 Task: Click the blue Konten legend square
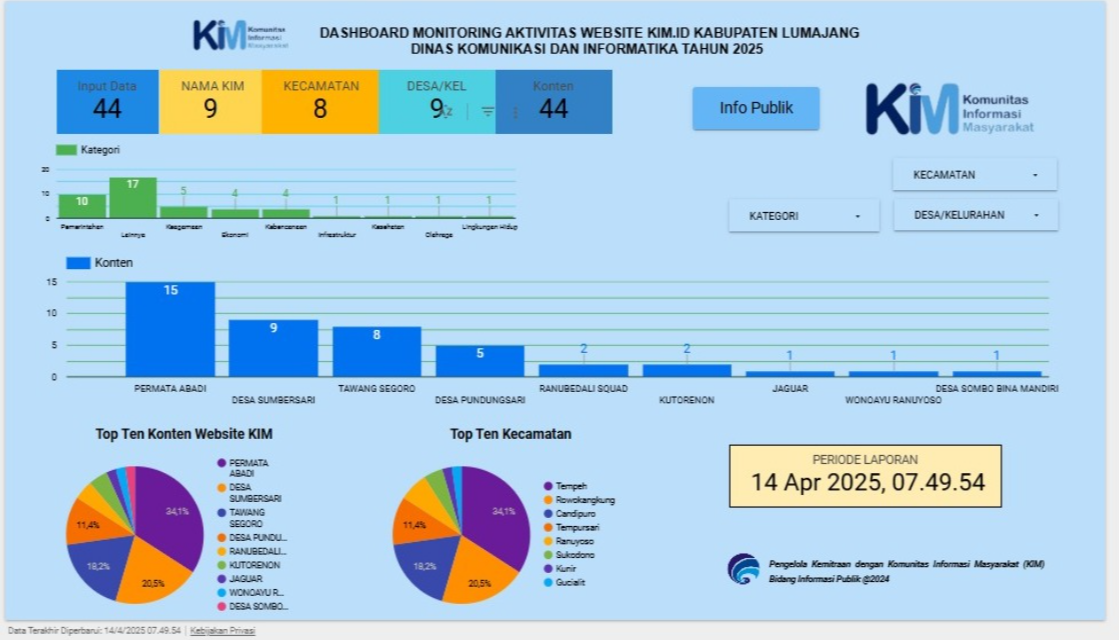(78, 263)
